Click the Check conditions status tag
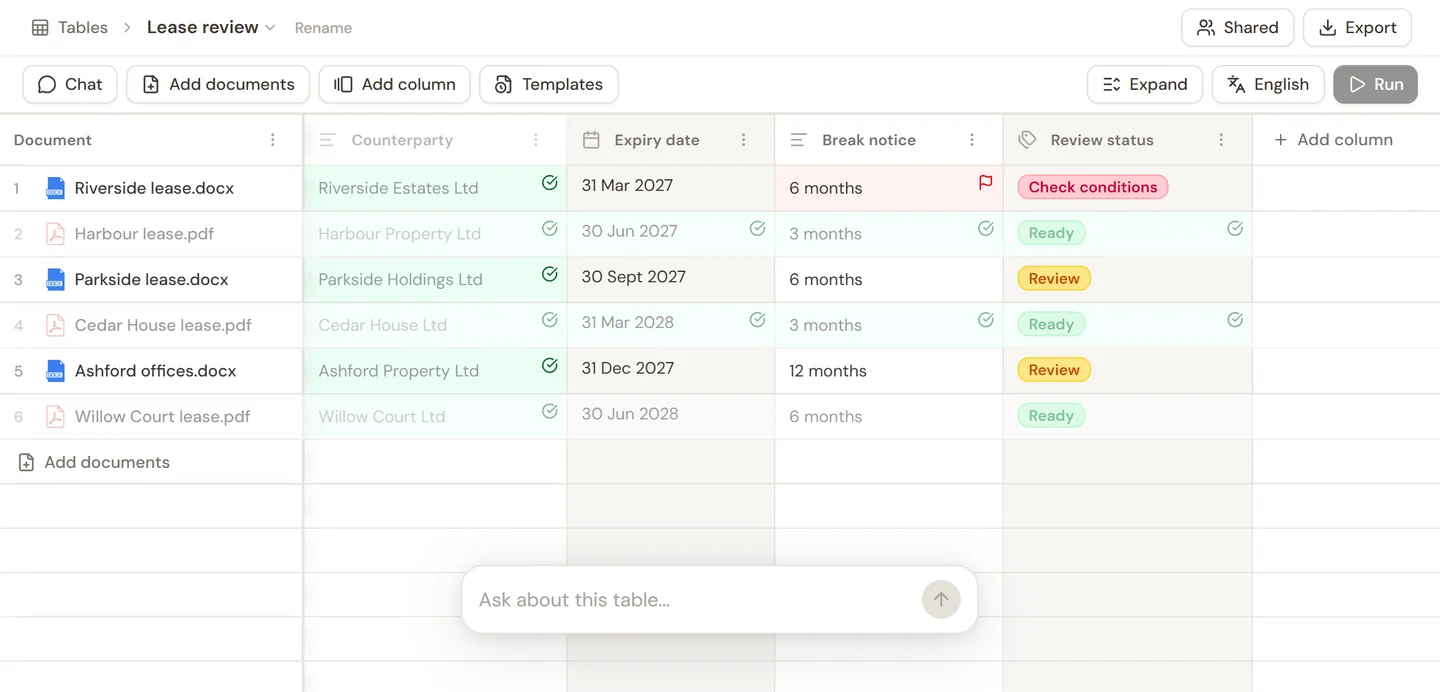1440x692 pixels. pos(1092,187)
